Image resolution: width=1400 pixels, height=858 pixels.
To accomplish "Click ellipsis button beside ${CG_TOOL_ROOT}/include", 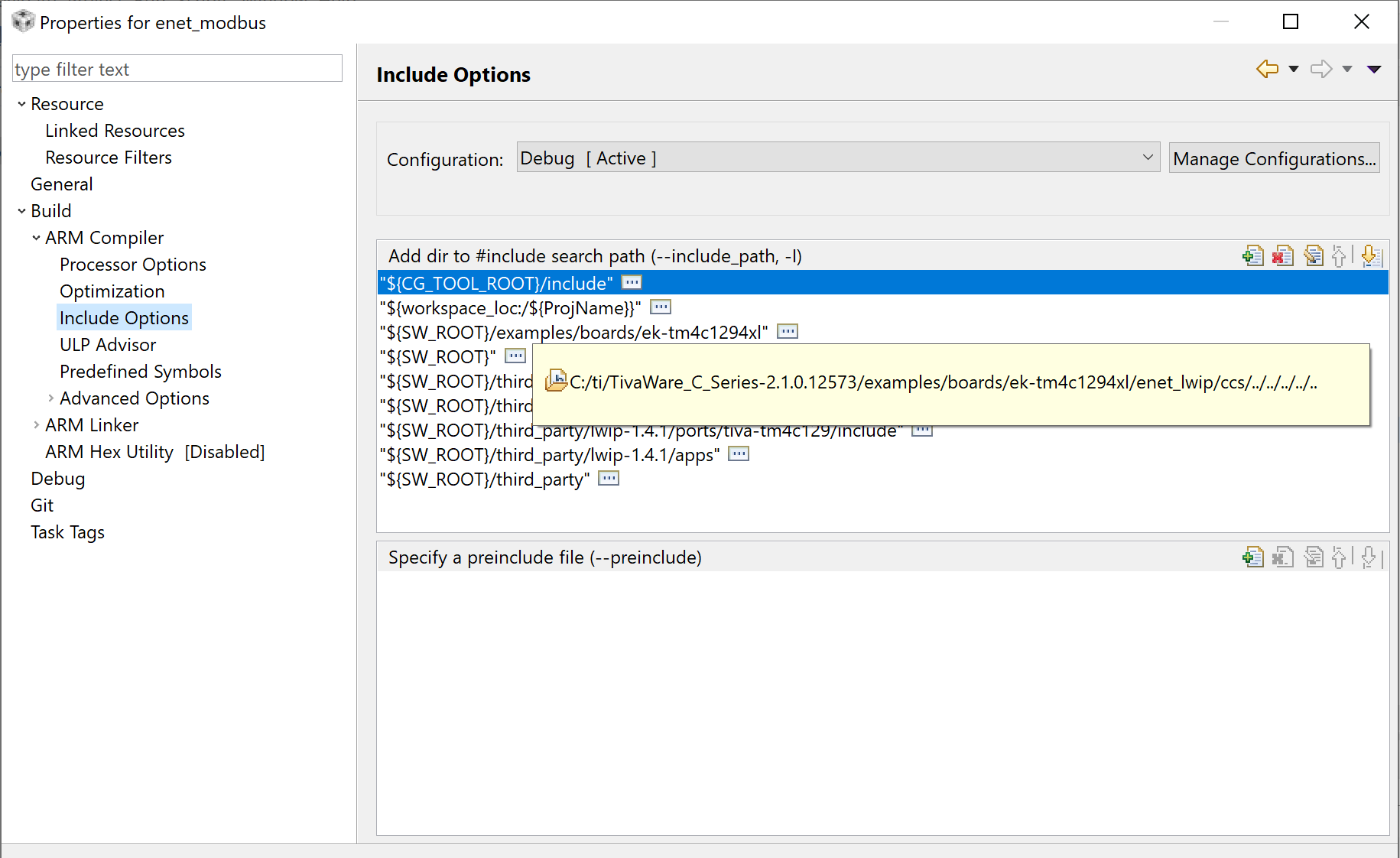I will coord(632,283).
